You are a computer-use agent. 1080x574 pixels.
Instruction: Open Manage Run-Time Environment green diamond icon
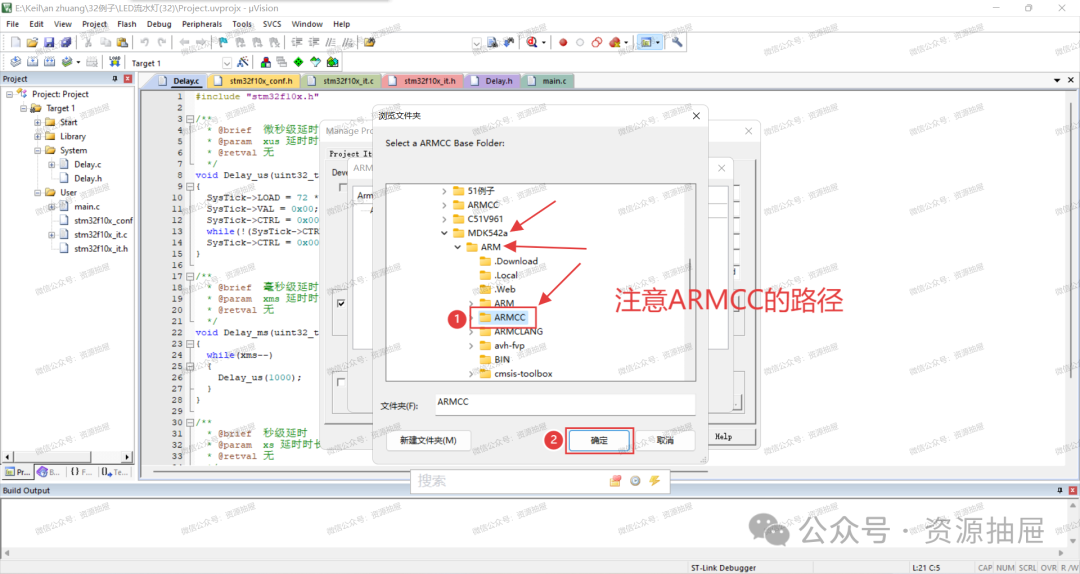pos(298,62)
